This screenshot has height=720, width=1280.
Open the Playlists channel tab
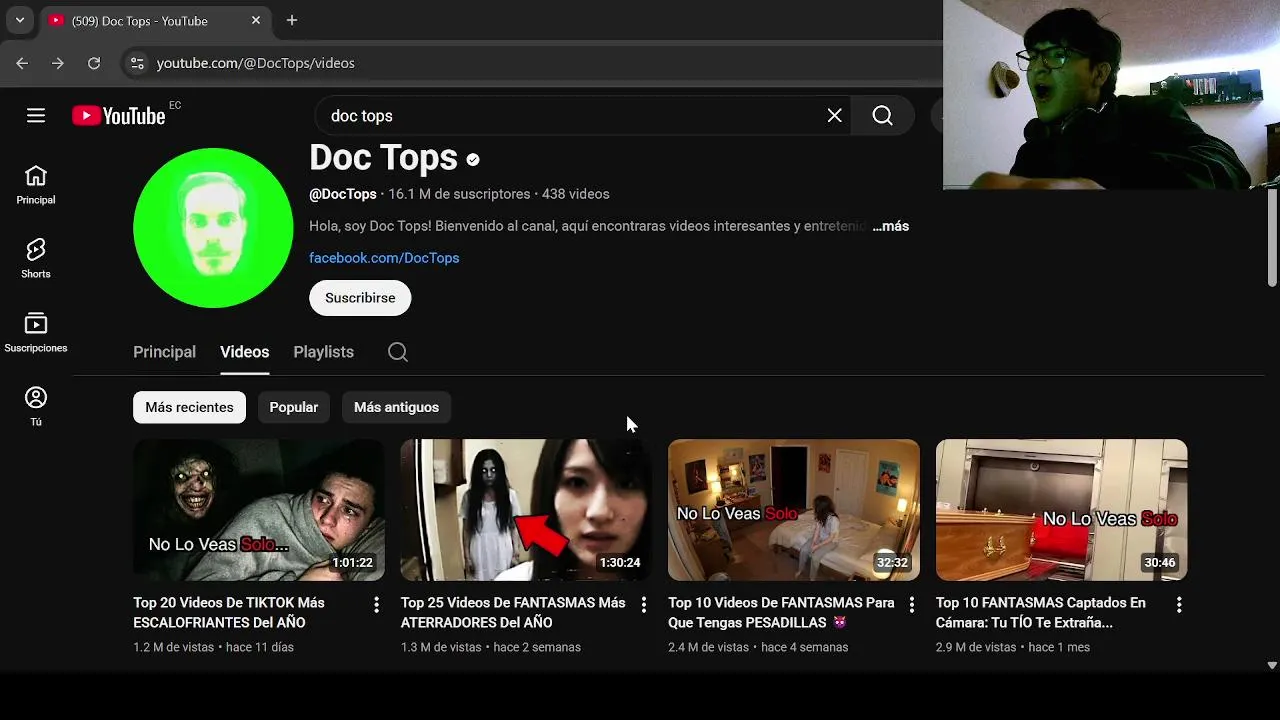(324, 352)
